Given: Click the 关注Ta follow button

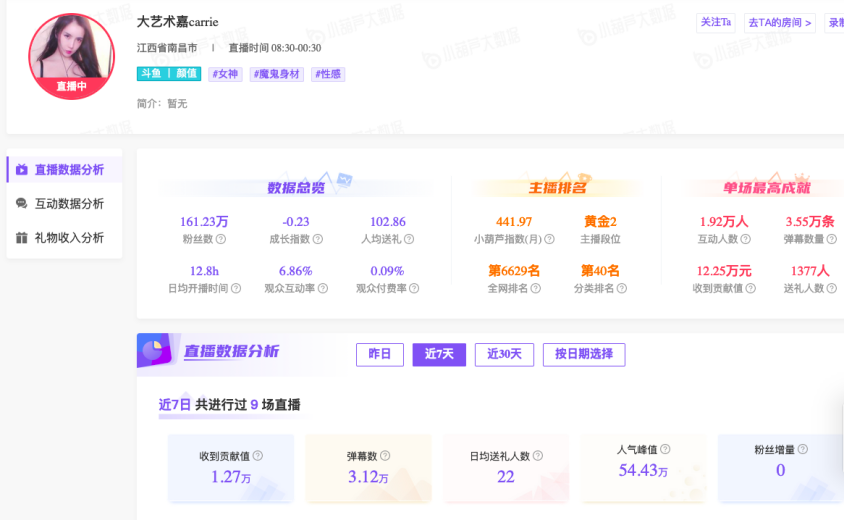Looking at the screenshot, I should point(716,23).
